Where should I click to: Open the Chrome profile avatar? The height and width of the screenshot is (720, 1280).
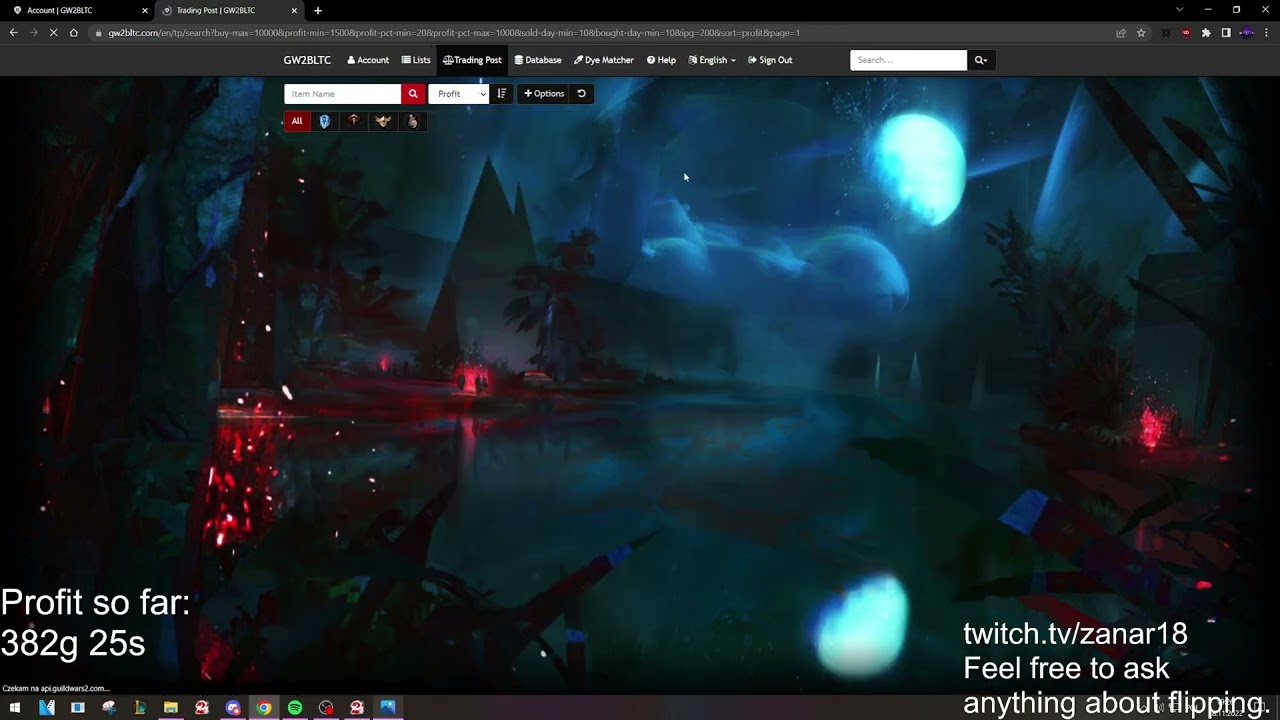[1246, 33]
